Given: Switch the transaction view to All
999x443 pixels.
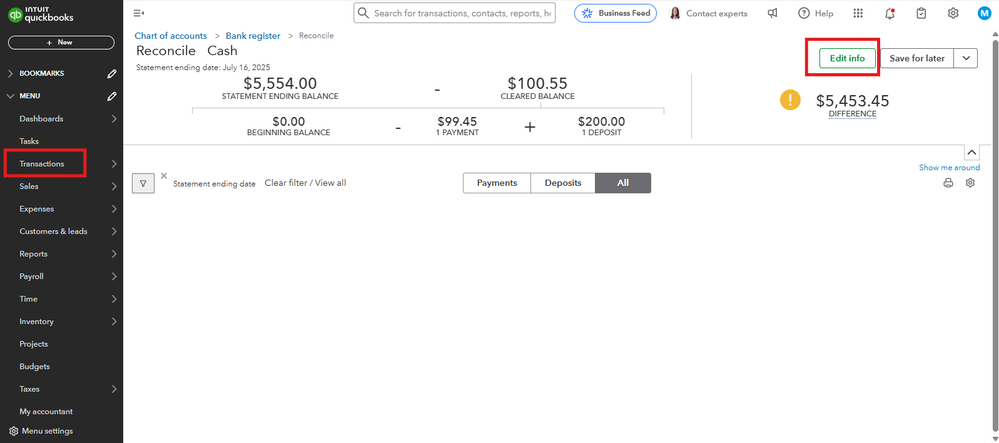Looking at the screenshot, I should coord(623,183).
